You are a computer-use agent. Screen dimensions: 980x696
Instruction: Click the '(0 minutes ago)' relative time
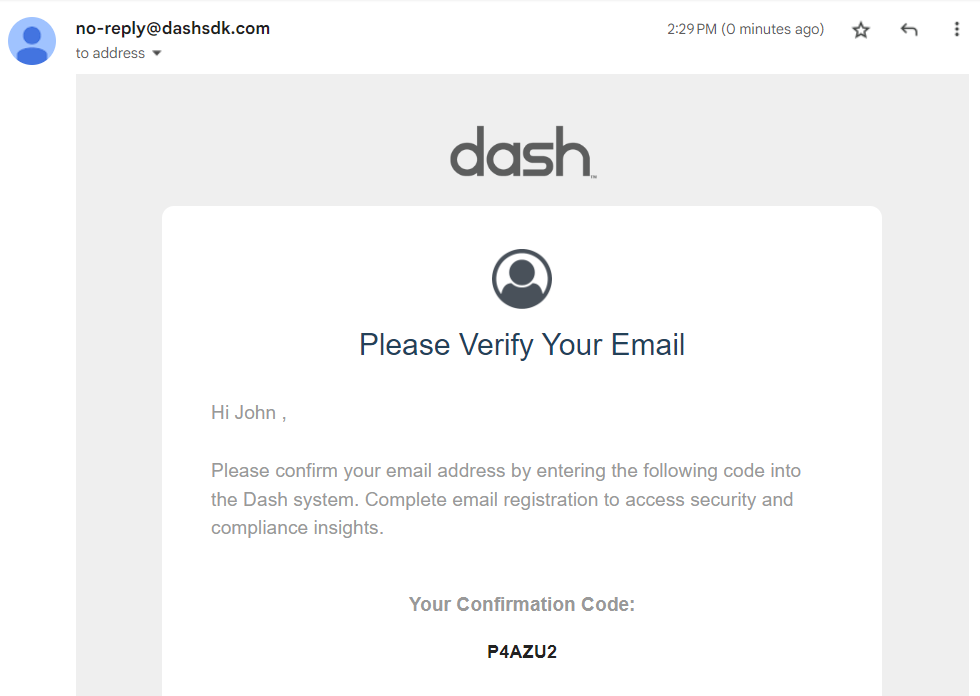[x=773, y=29]
